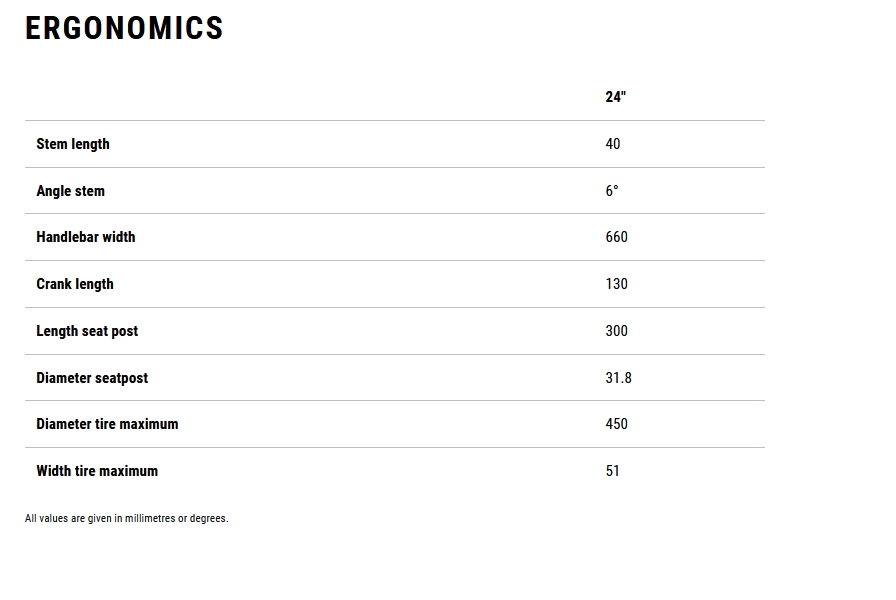Select the 24" size column header

click(x=615, y=97)
